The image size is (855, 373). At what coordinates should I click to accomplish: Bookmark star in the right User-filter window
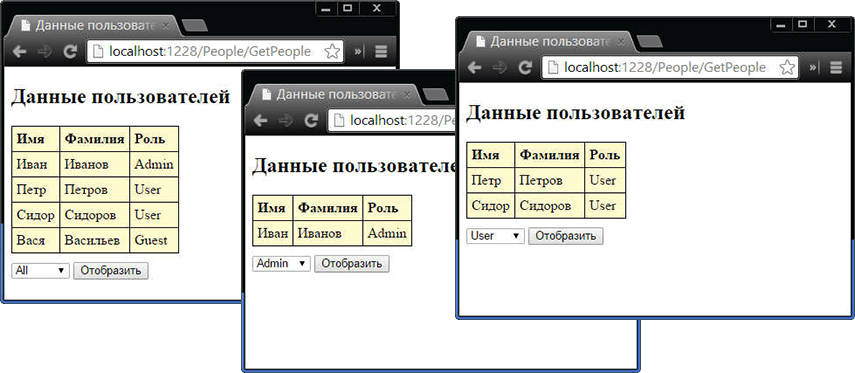click(x=787, y=68)
